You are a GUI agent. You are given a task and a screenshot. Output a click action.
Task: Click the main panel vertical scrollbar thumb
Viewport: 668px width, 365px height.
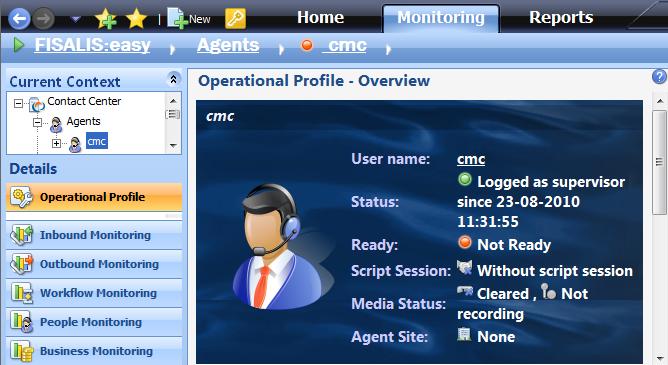point(659,162)
